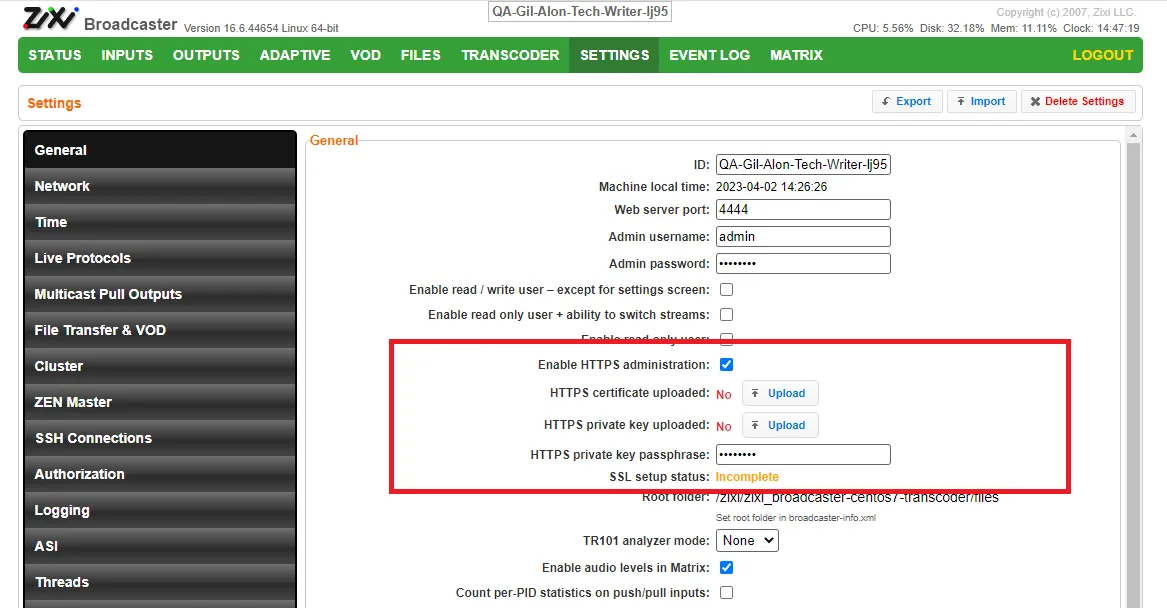
Task: Open ZEN Master settings
Action: (x=160, y=402)
